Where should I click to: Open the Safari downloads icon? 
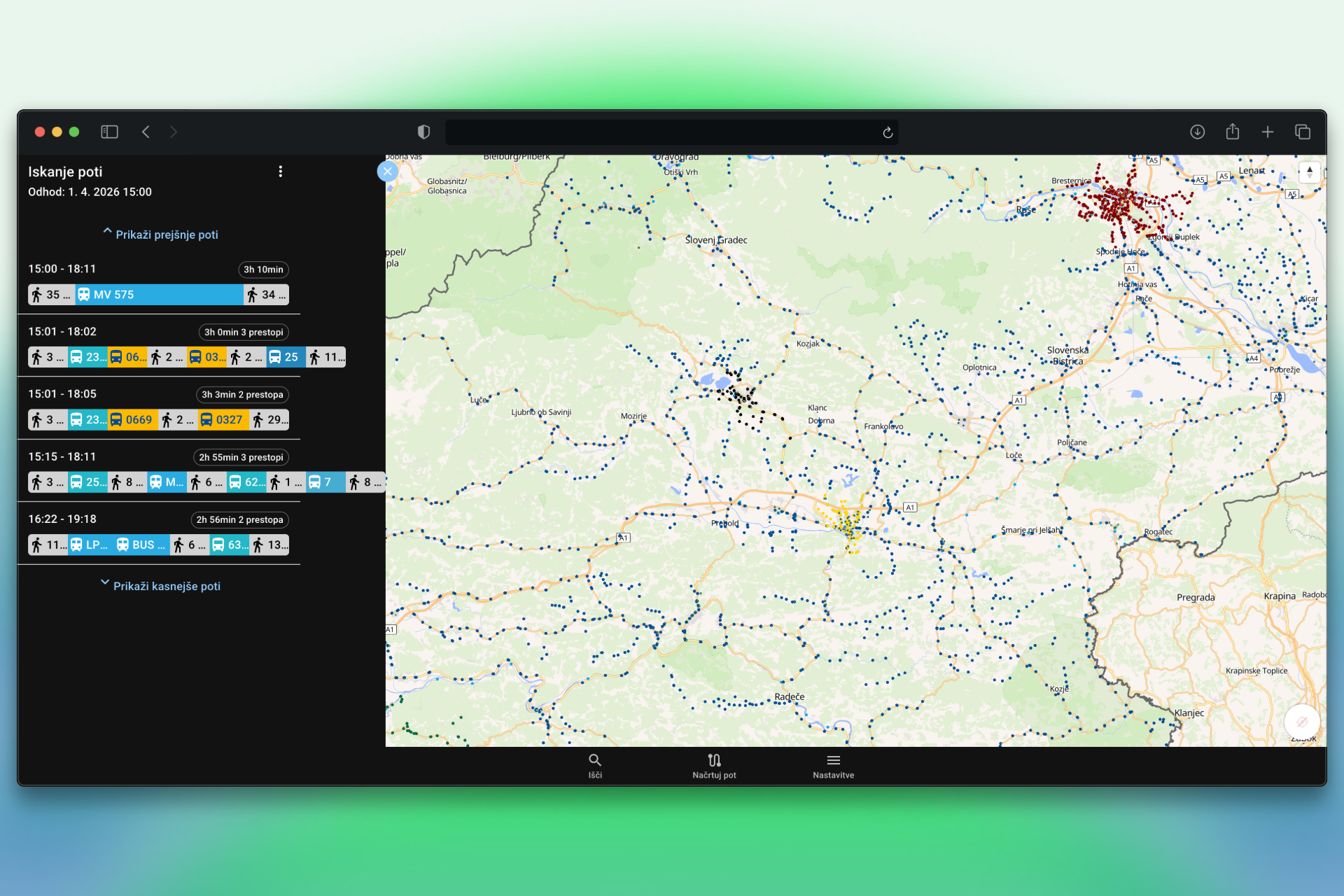(x=1198, y=132)
